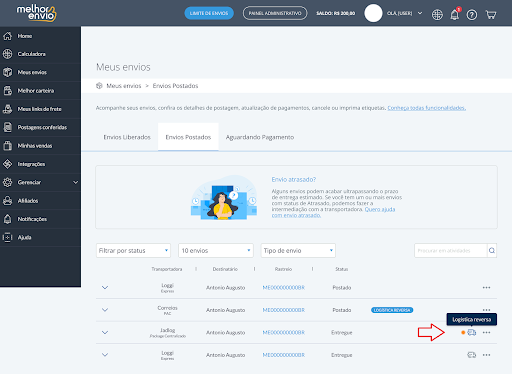
Task: Expand the Correios PAC shipment row
Action: 105,310
